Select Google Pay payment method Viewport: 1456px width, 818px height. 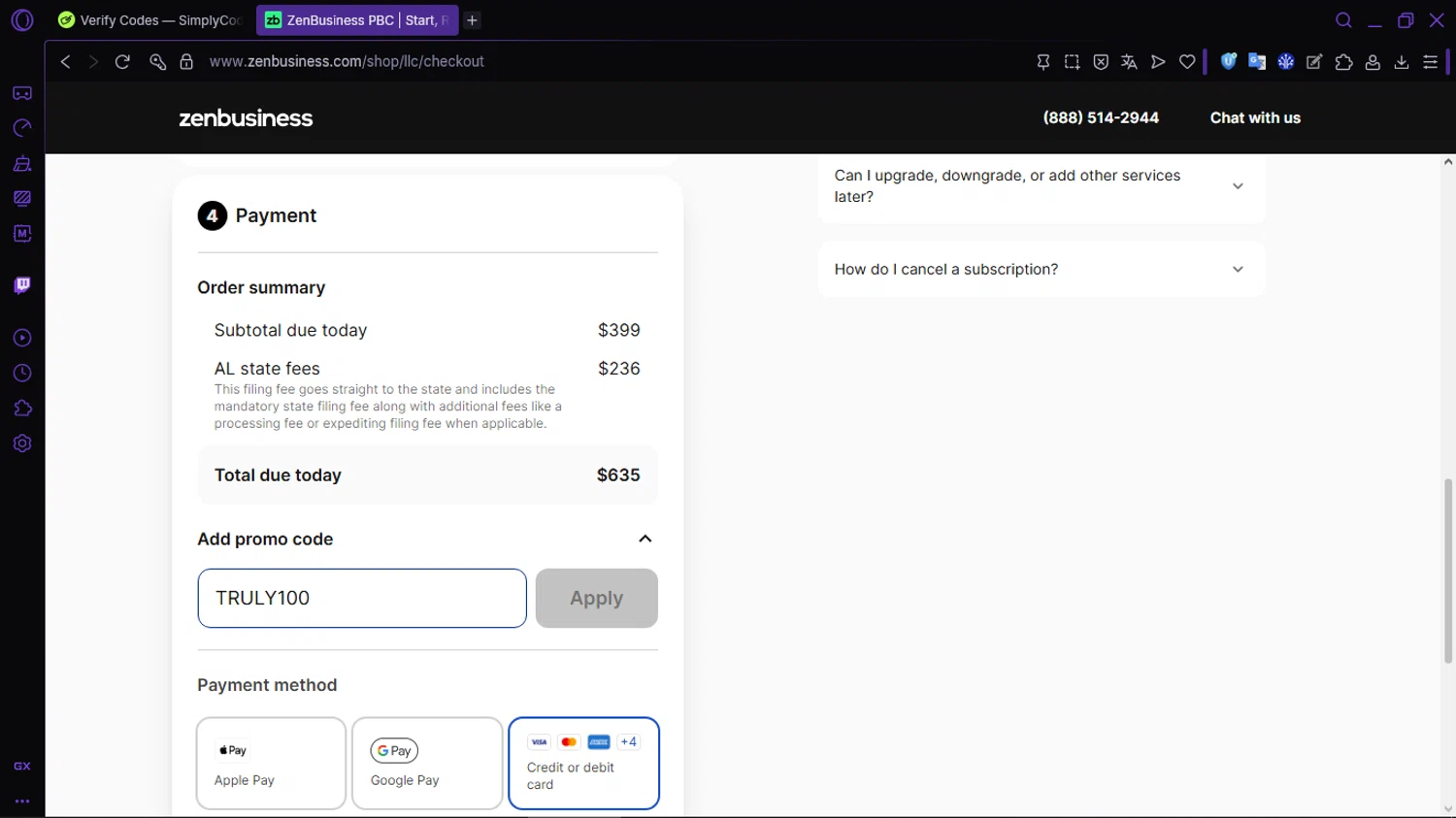click(427, 764)
